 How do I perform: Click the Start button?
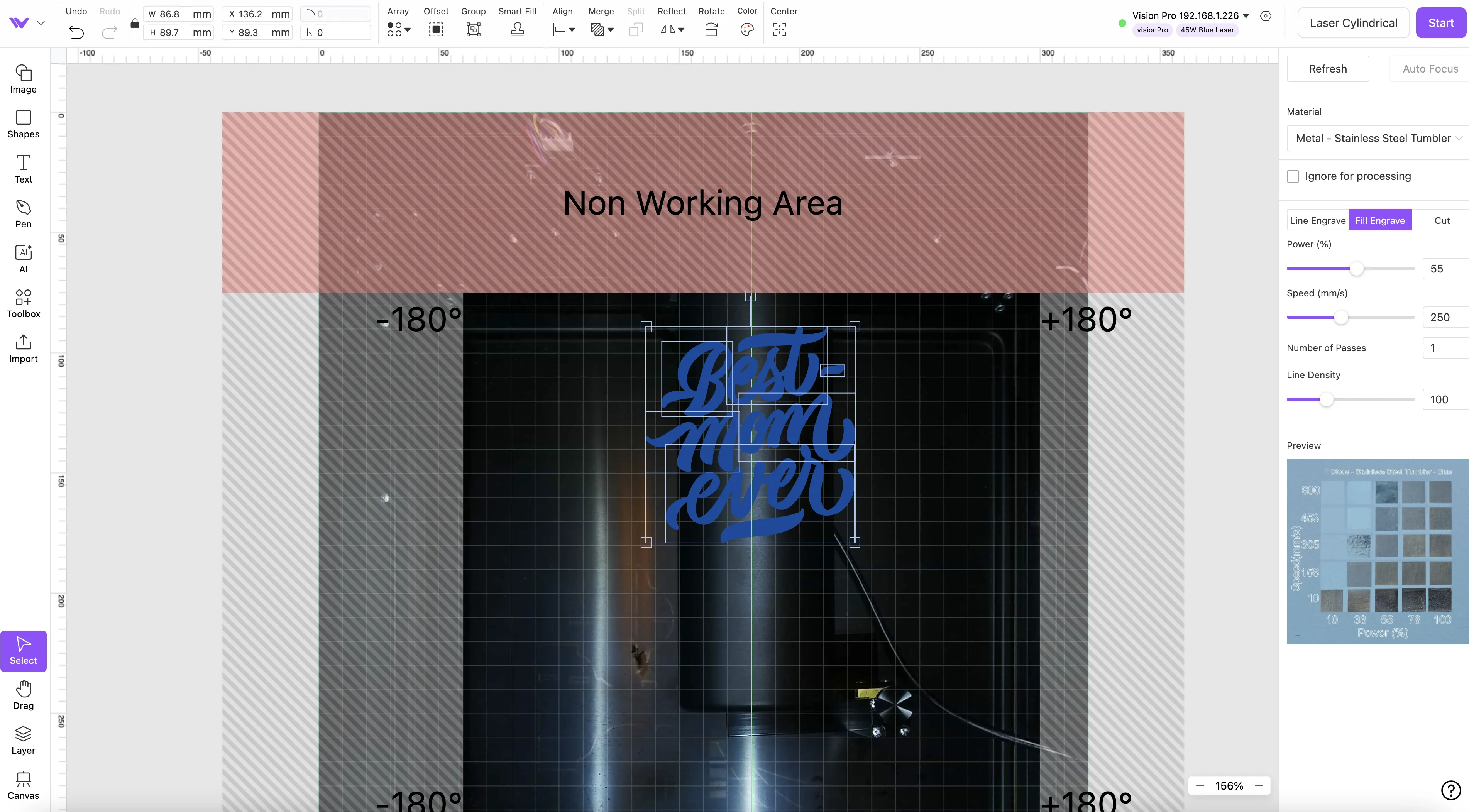pos(1441,23)
